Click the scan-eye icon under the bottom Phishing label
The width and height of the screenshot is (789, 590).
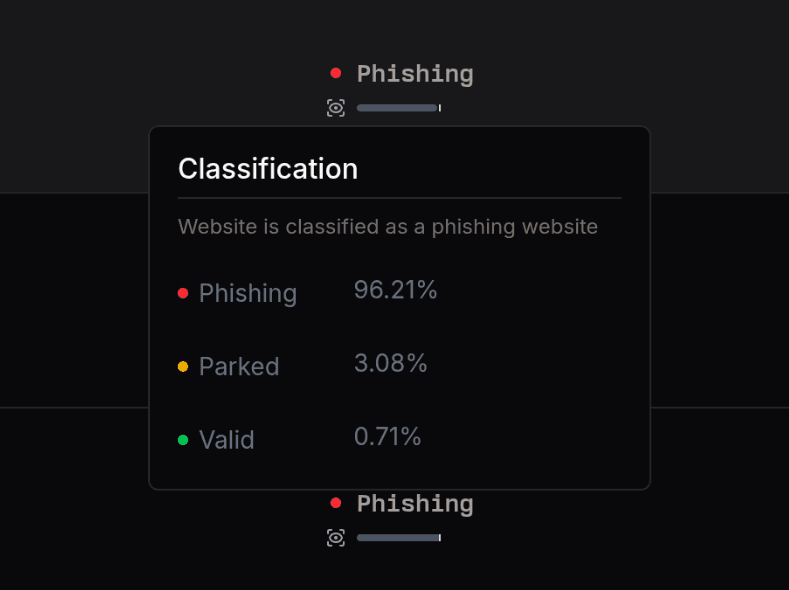pos(336,538)
